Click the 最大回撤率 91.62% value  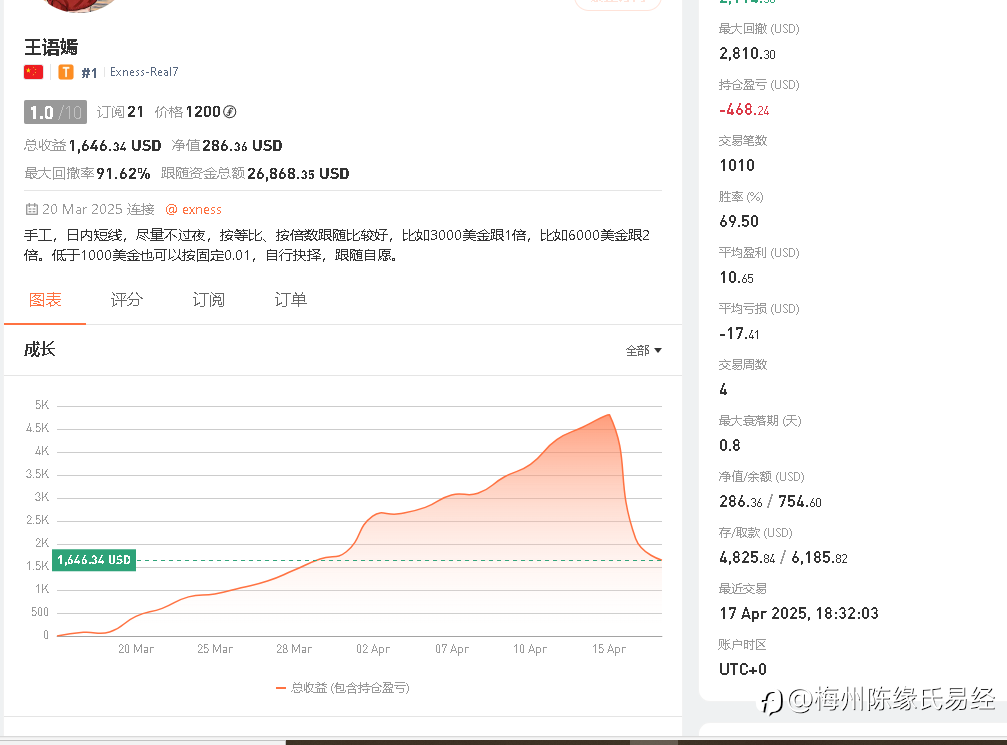click(x=123, y=173)
